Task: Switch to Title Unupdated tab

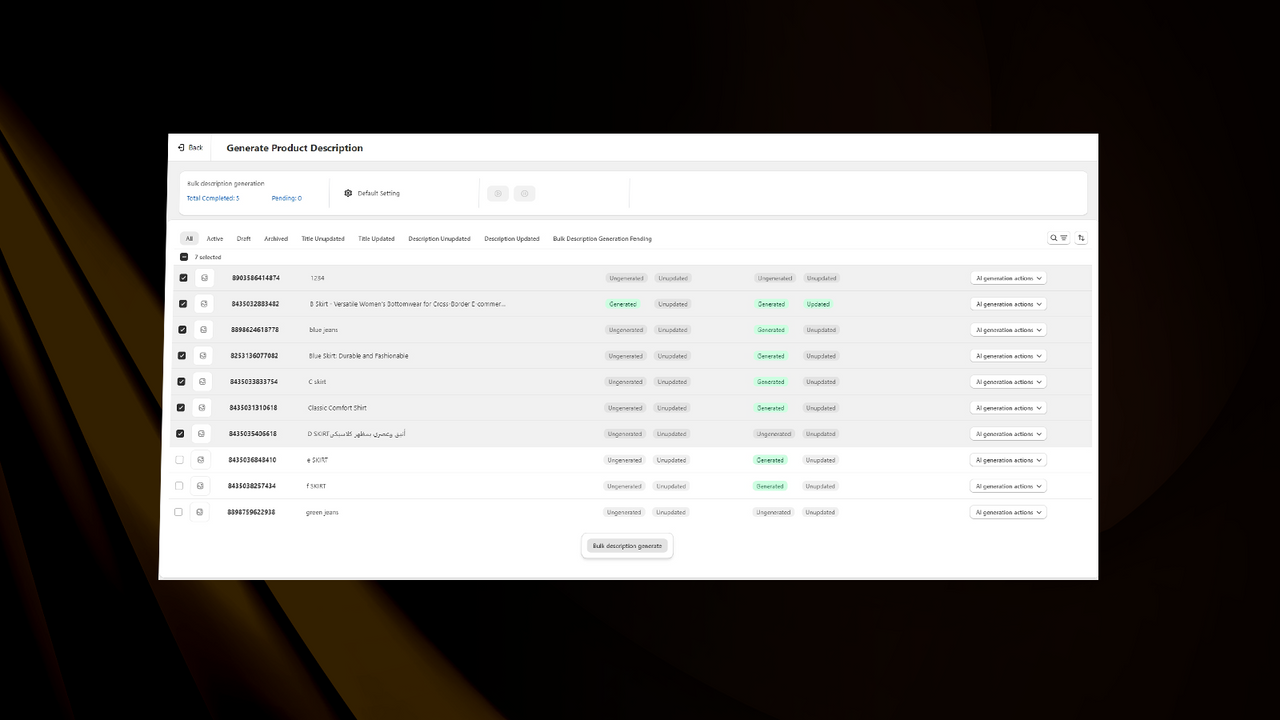Action: 323,239
